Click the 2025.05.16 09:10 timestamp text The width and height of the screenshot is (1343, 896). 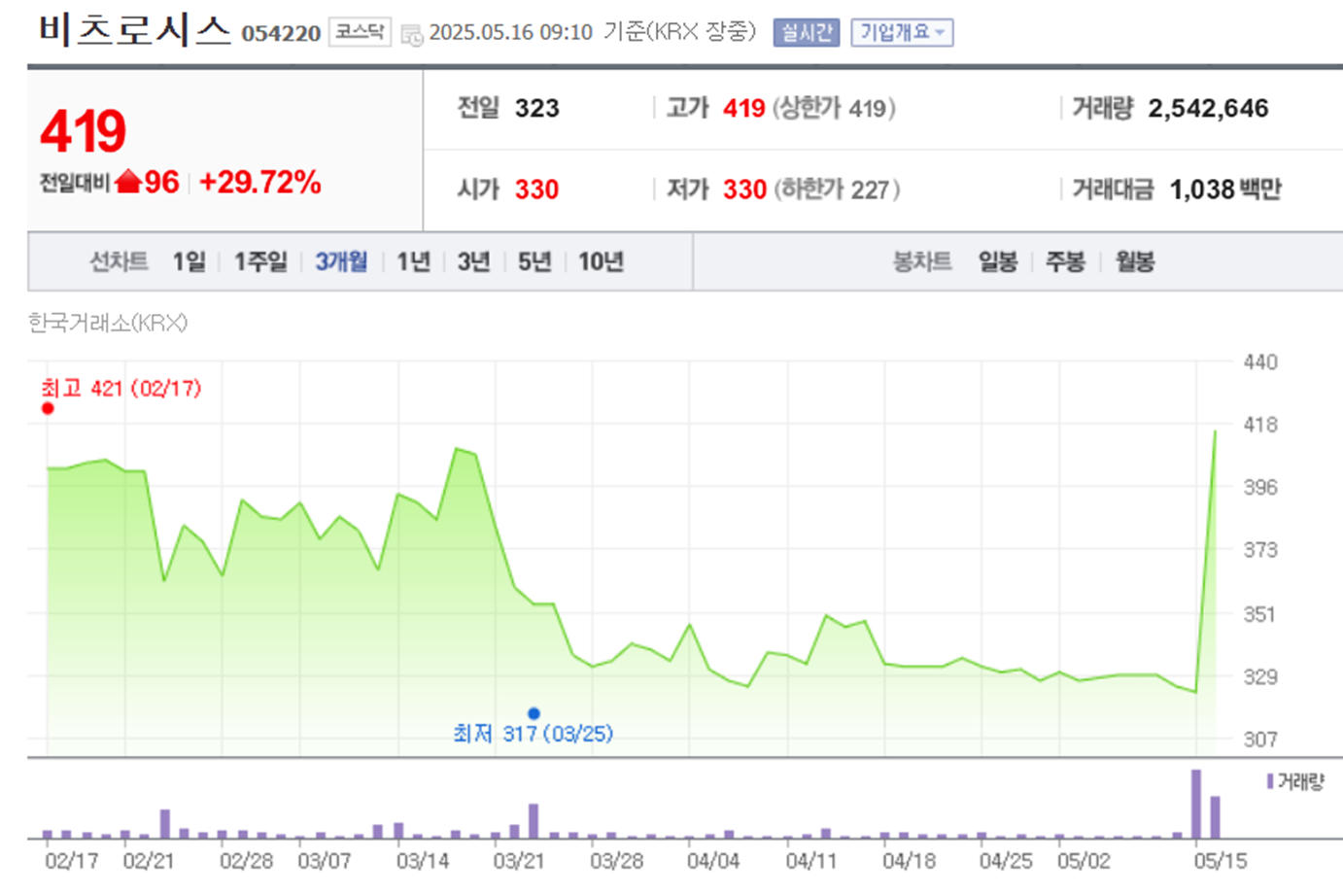[511, 32]
